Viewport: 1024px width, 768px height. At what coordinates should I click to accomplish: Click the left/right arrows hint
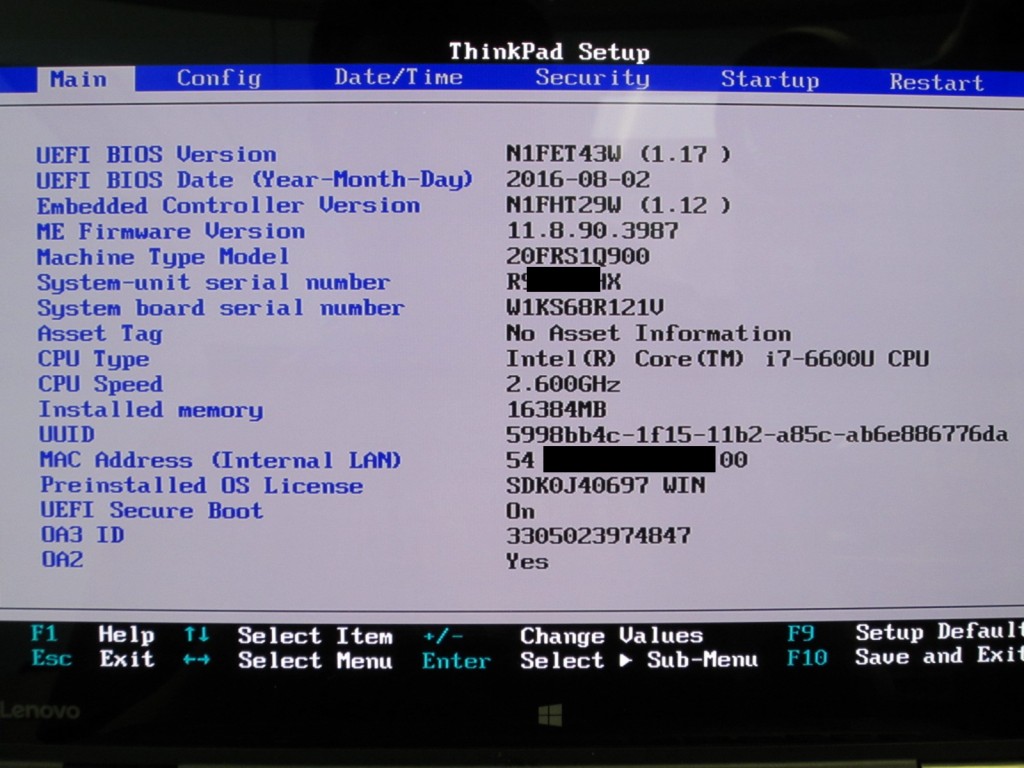[x=197, y=660]
